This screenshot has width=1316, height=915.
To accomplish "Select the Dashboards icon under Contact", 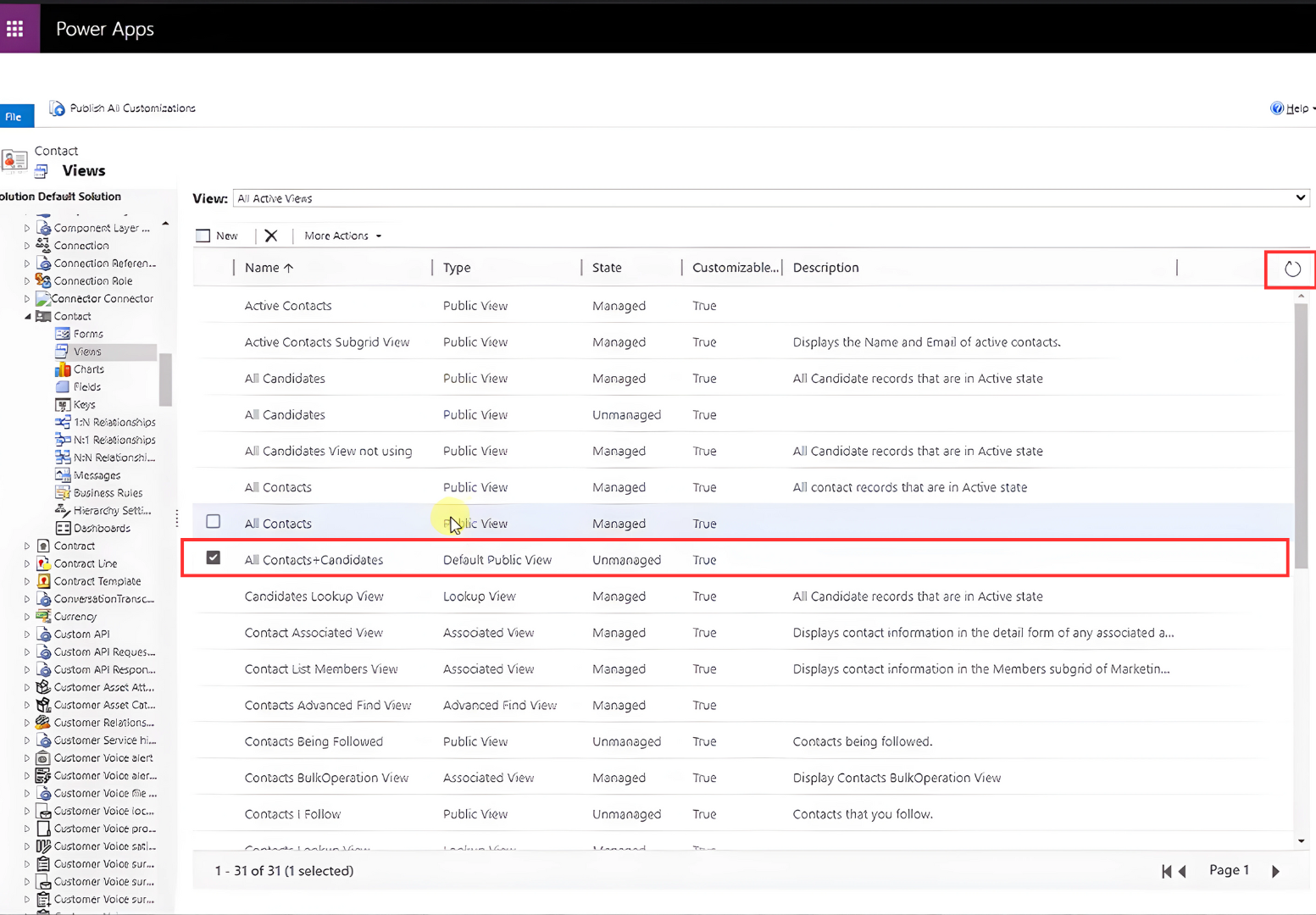I will click(x=63, y=528).
